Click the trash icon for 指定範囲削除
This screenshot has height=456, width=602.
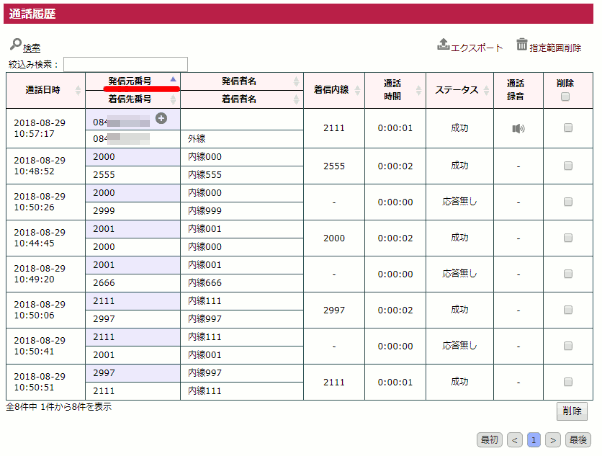tap(522, 44)
